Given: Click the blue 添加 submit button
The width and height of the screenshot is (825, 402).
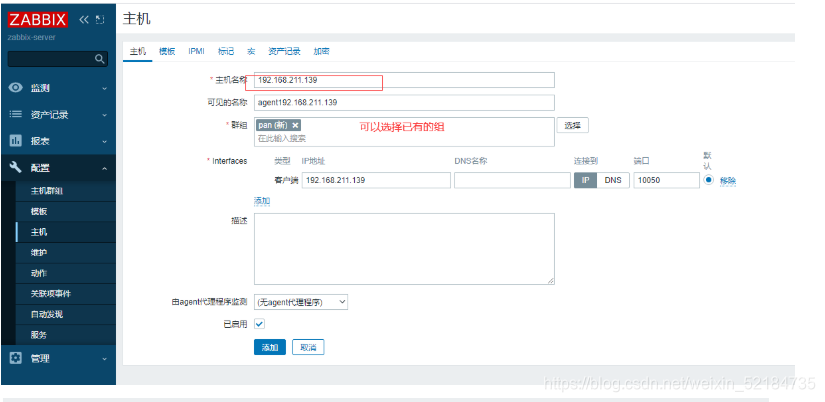Looking at the screenshot, I should click(x=270, y=347).
